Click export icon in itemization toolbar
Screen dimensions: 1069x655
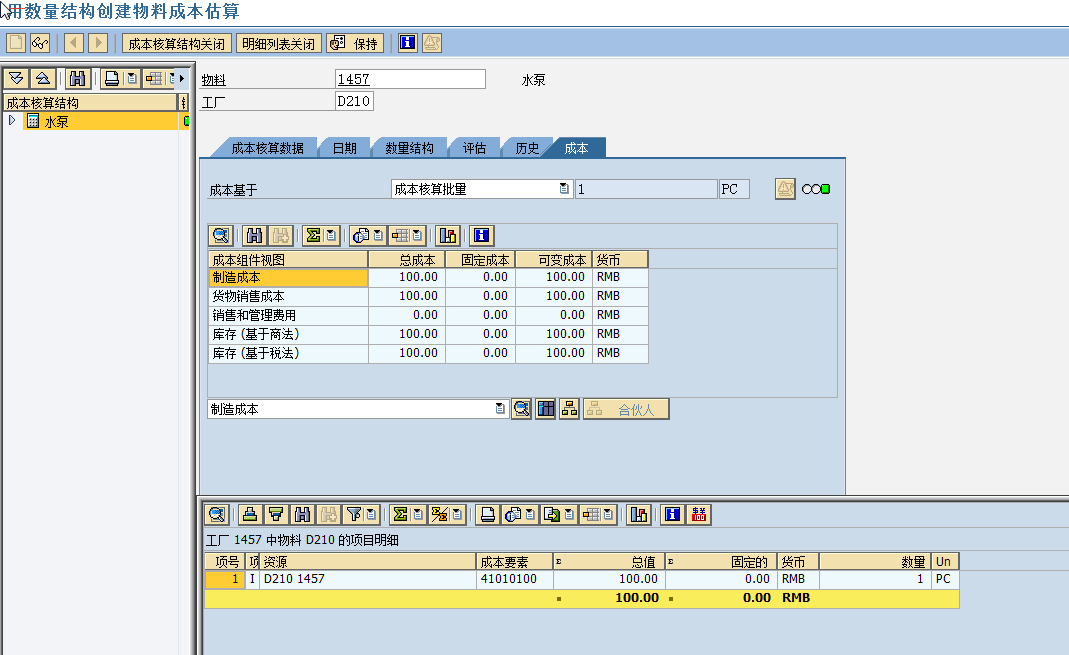(551, 515)
